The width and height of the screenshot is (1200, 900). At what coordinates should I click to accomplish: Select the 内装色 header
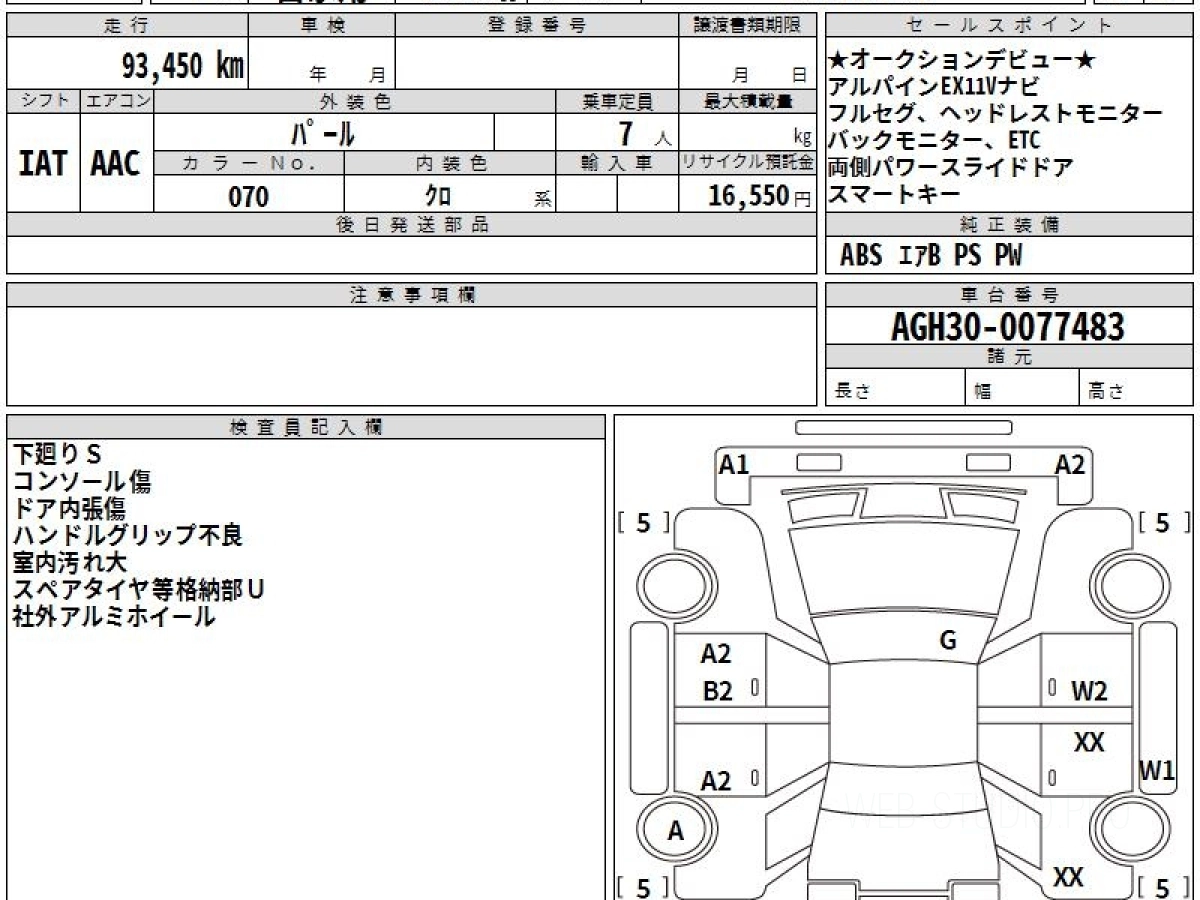(450, 164)
